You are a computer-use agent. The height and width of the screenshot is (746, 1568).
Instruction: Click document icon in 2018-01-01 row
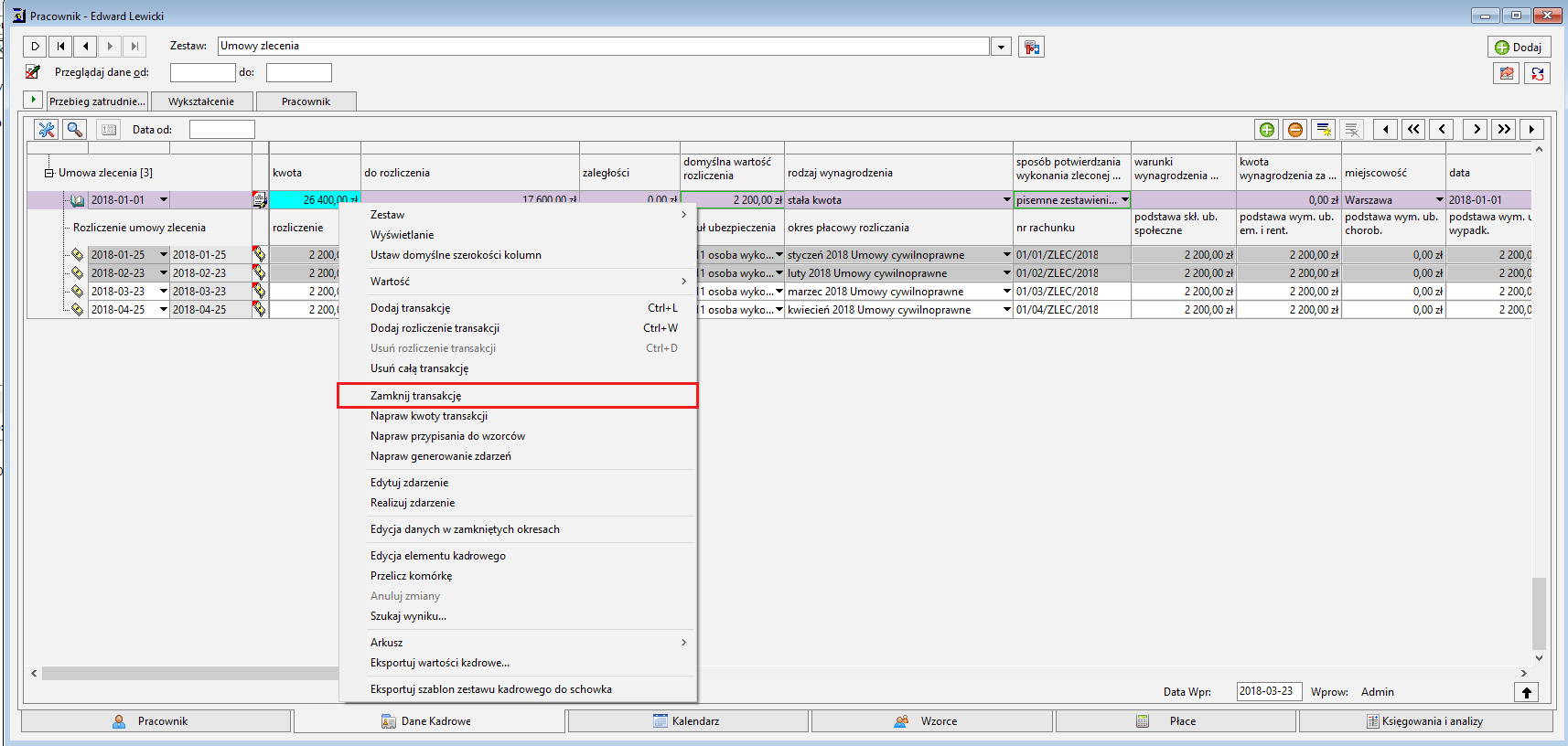[x=260, y=200]
